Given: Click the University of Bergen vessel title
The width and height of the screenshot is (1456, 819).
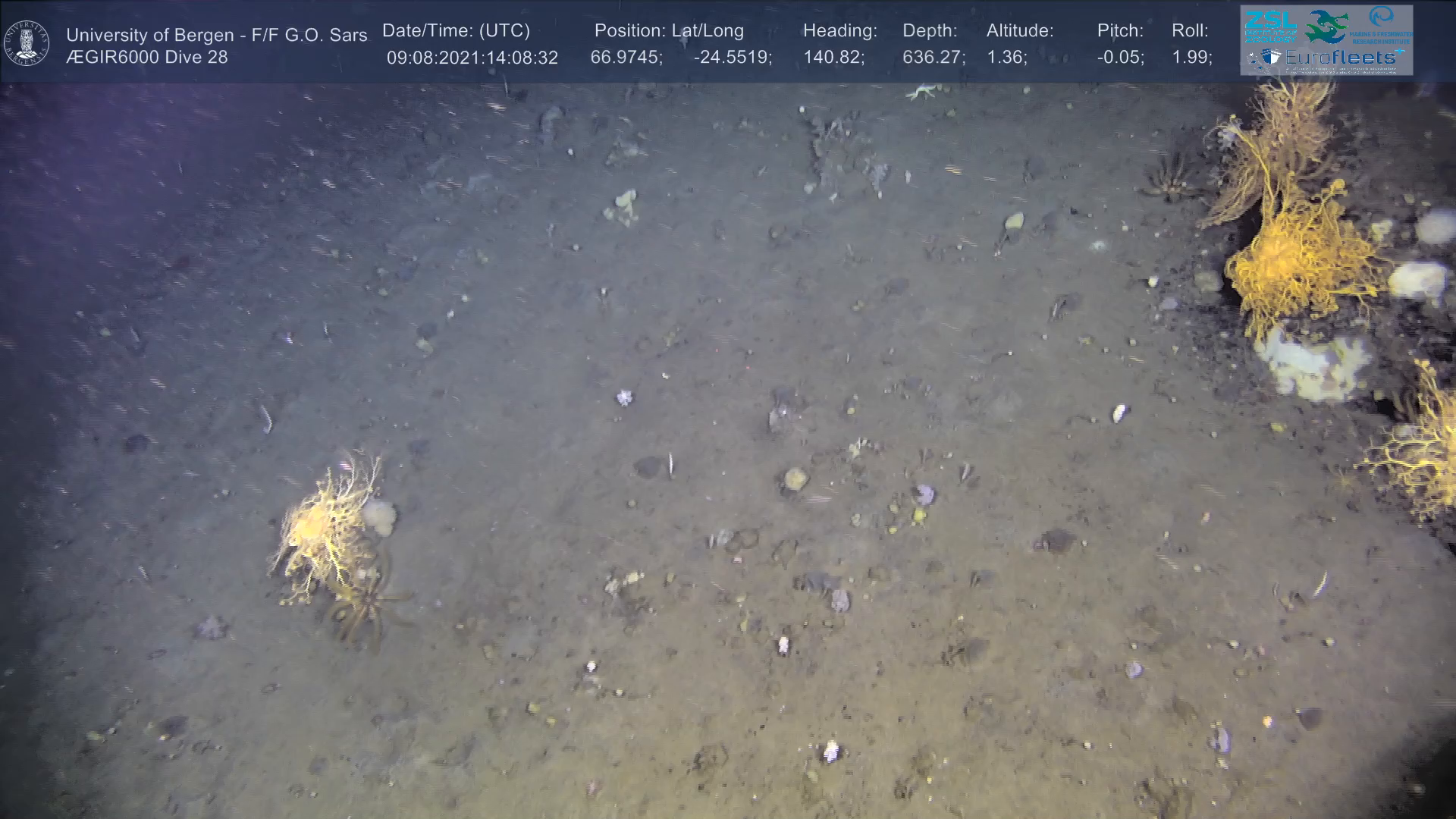Looking at the screenshot, I should click(x=216, y=35).
